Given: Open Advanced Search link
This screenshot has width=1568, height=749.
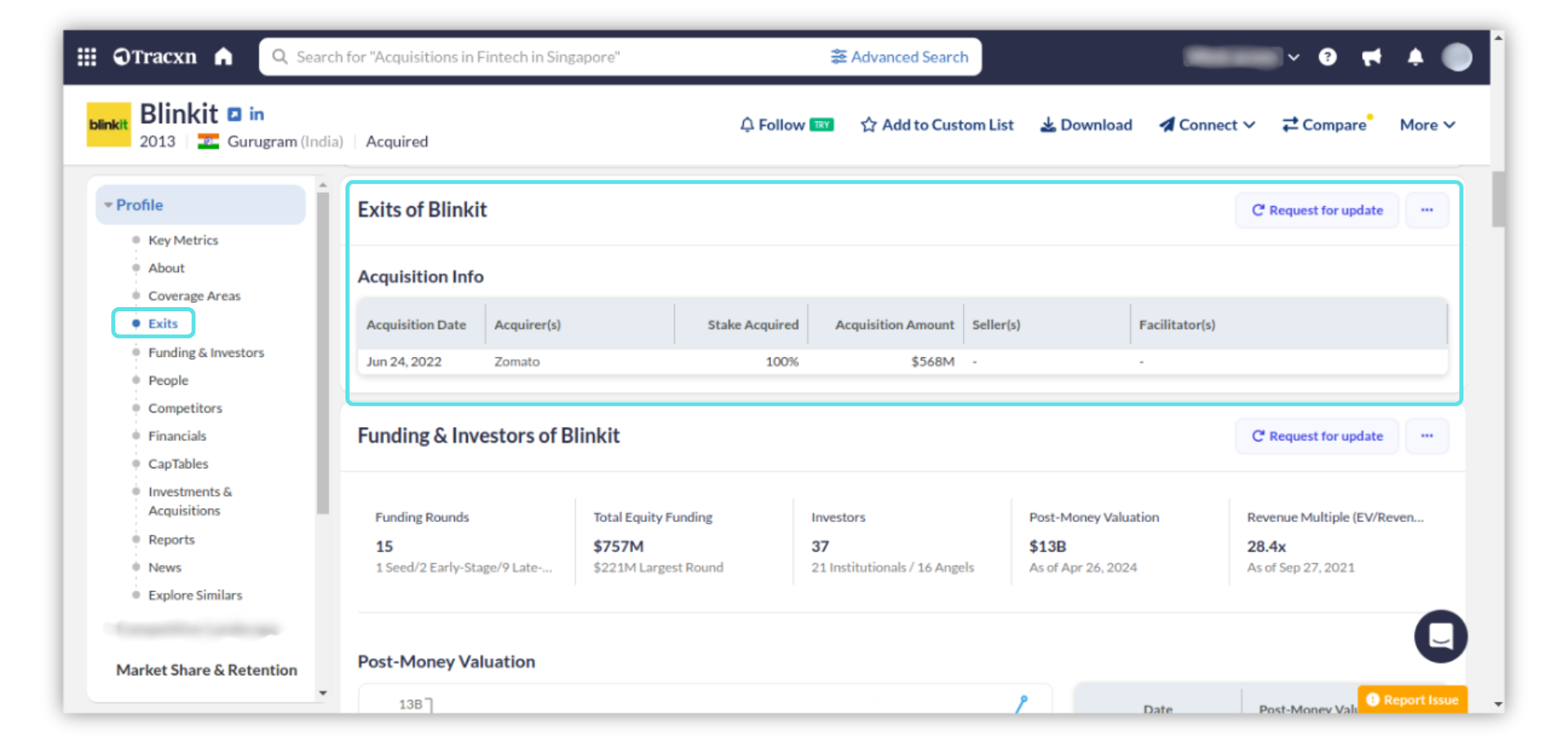Looking at the screenshot, I should (899, 56).
